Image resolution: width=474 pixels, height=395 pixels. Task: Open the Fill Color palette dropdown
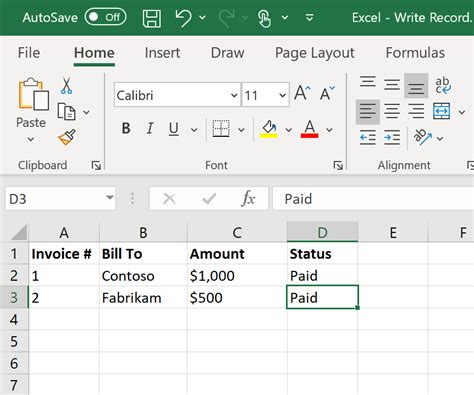pos(289,130)
